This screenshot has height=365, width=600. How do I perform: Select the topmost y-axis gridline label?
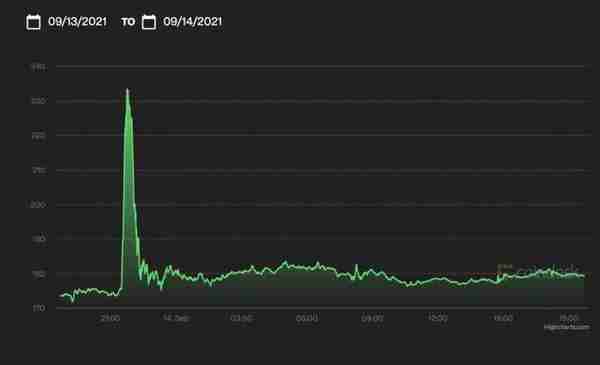pyautogui.click(x=38, y=67)
